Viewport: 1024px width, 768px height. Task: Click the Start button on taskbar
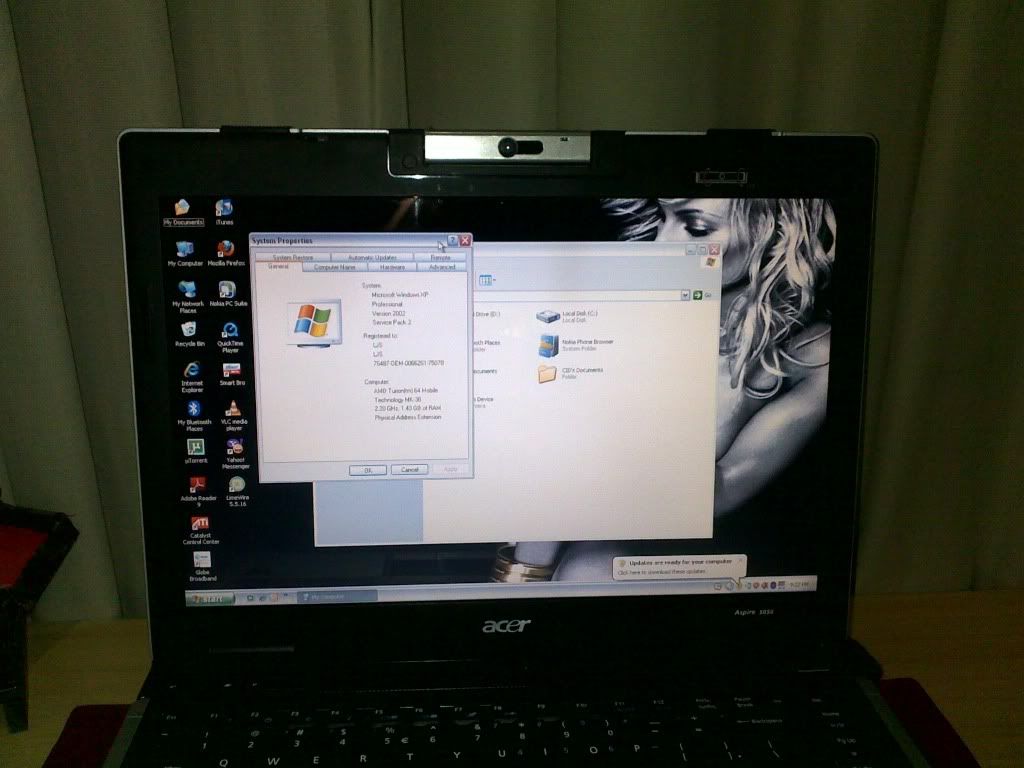[x=207, y=598]
